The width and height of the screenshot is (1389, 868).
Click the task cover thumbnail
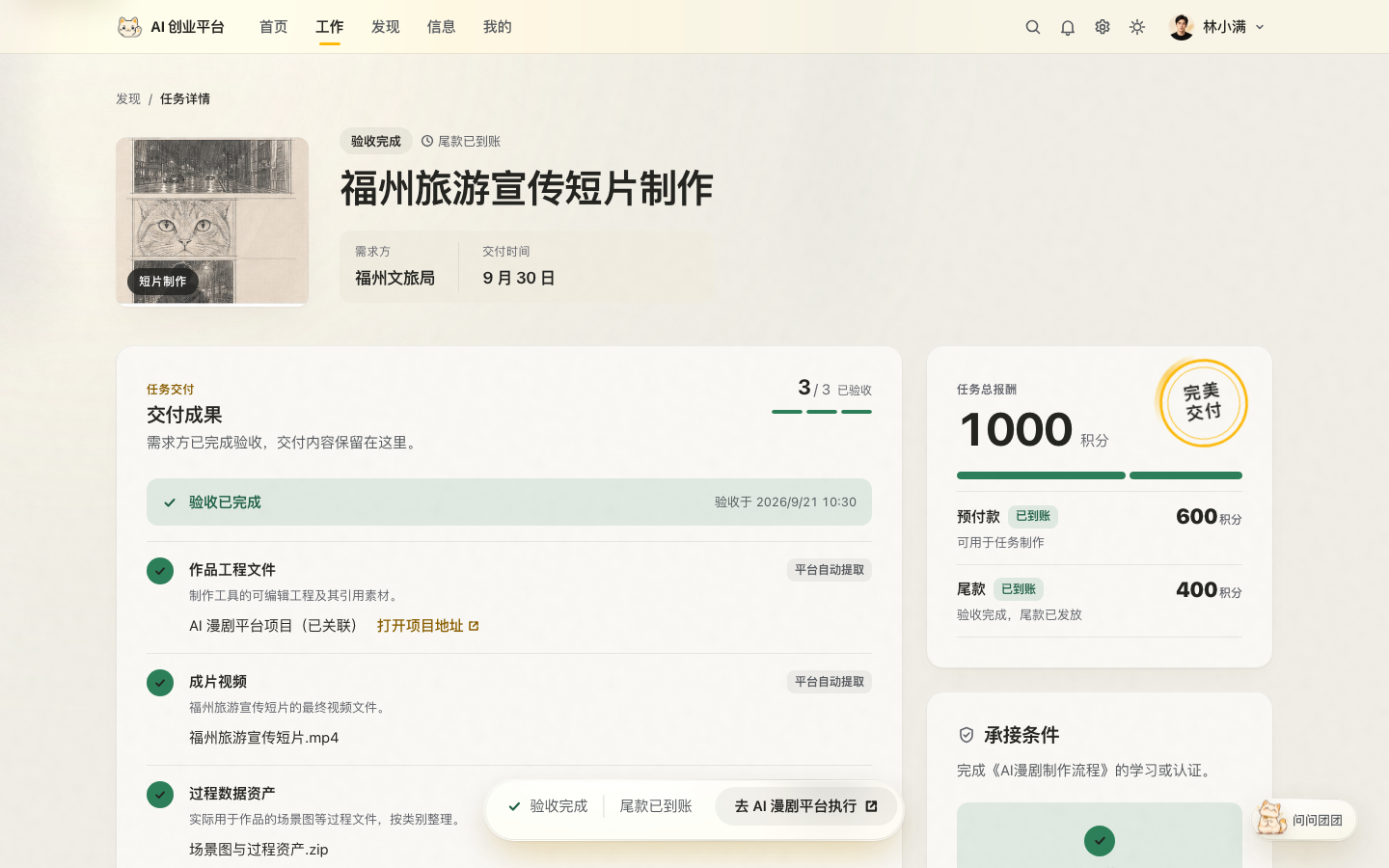pyautogui.click(x=212, y=221)
